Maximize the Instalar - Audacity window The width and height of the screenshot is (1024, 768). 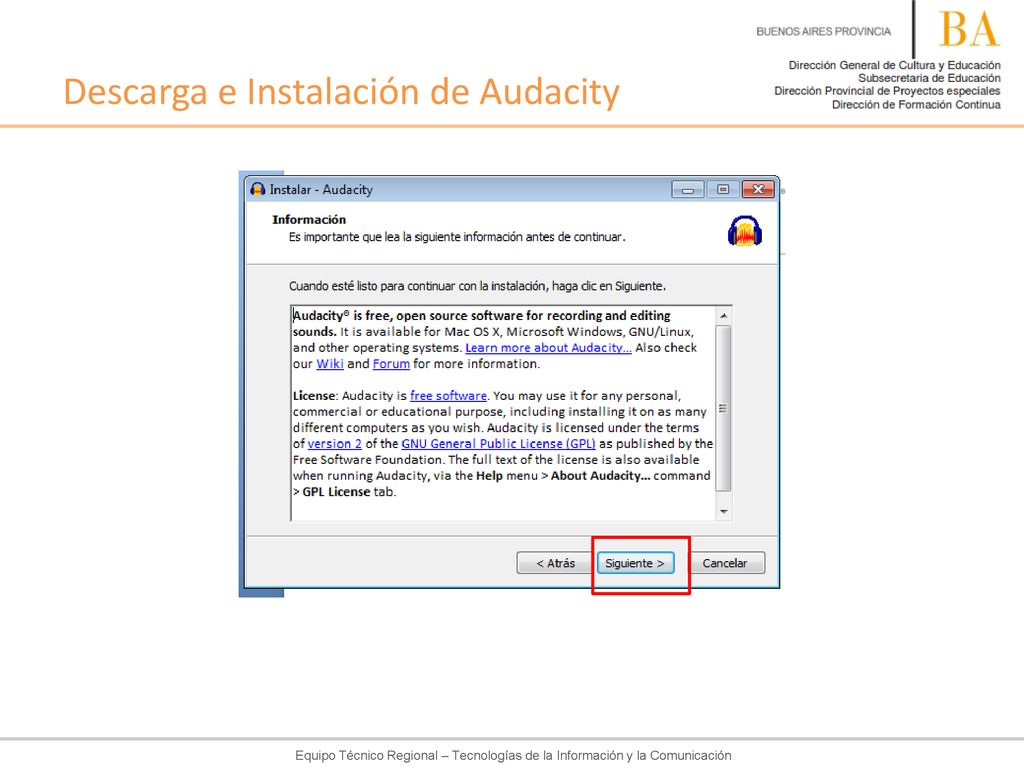[722, 189]
